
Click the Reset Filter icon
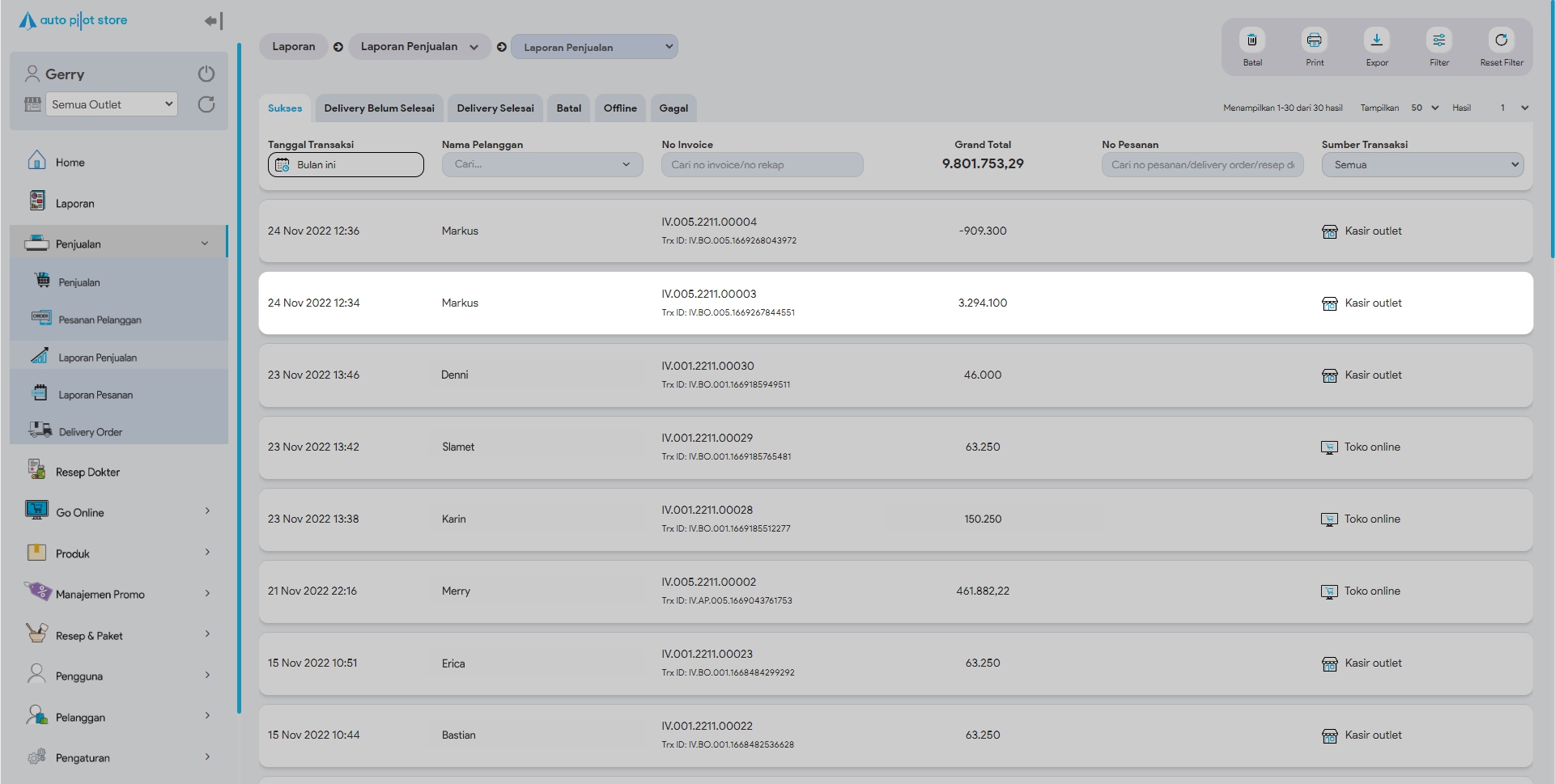[1501, 40]
